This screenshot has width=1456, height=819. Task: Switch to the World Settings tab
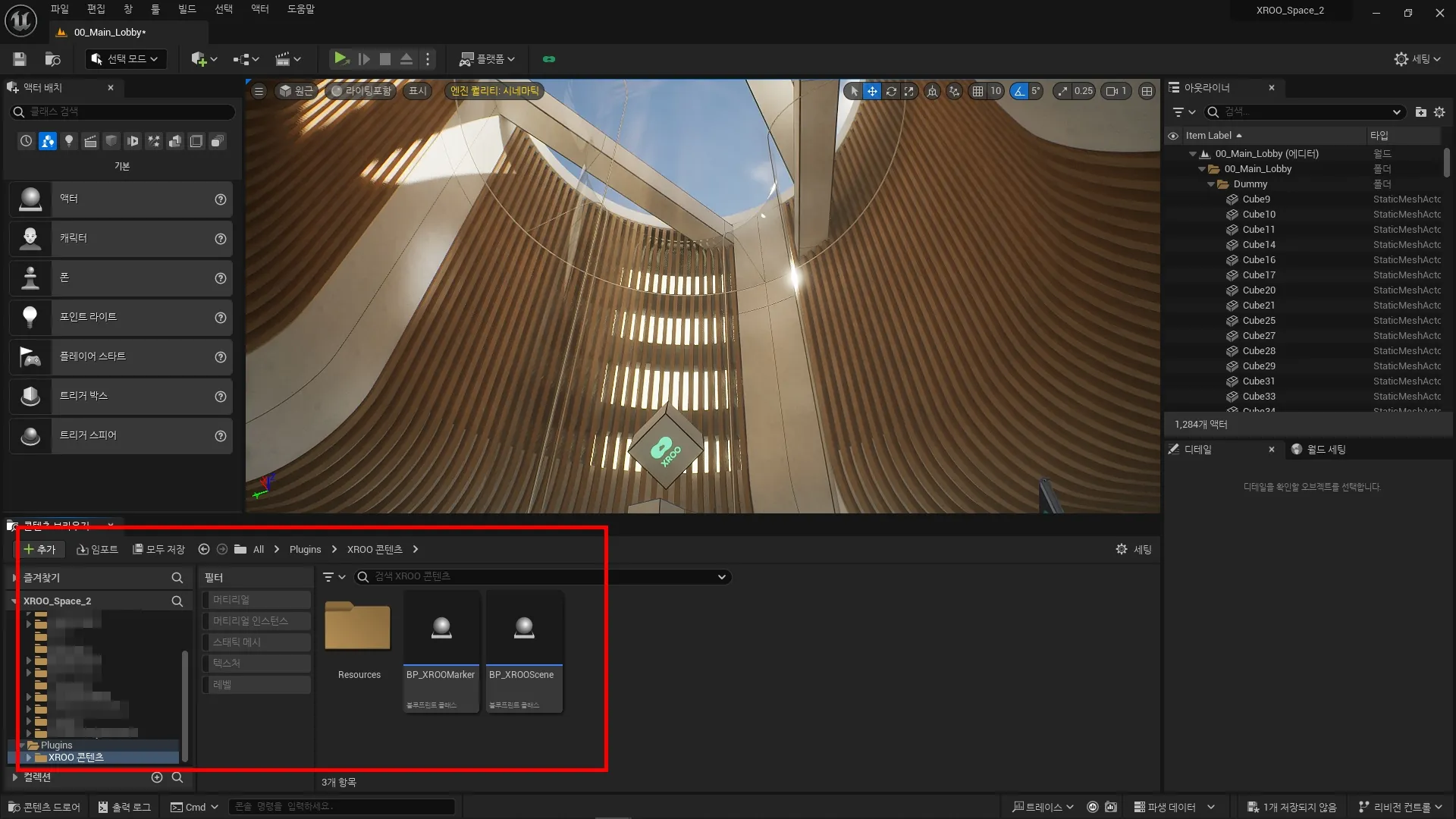tap(1319, 450)
